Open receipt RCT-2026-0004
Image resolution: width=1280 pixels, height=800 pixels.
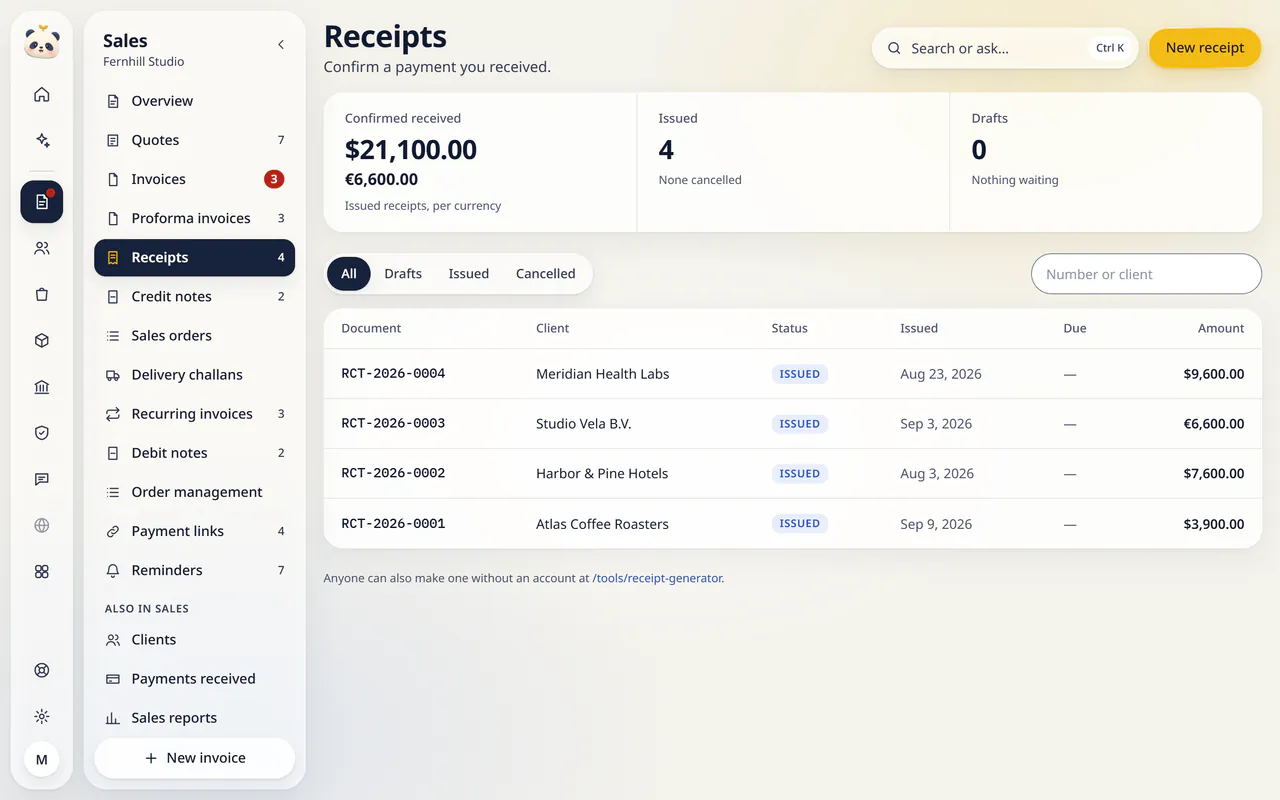point(793,374)
